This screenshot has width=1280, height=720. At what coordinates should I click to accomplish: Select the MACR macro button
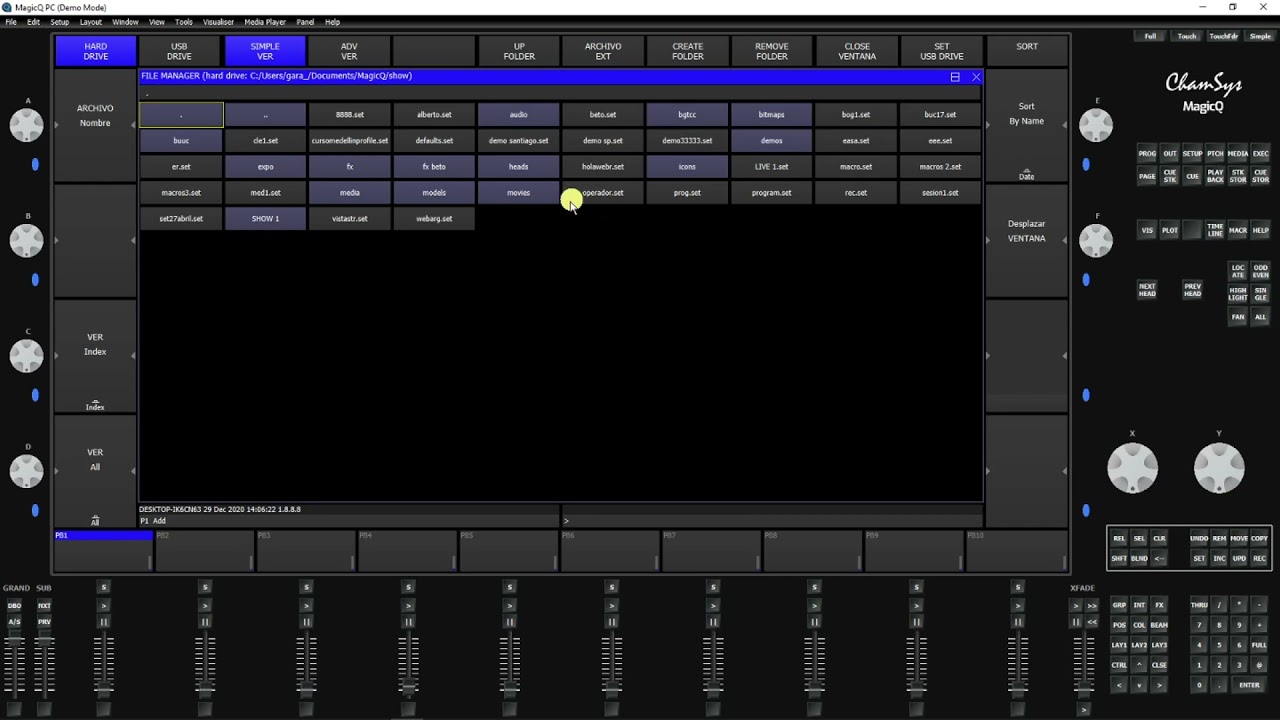(x=1238, y=230)
